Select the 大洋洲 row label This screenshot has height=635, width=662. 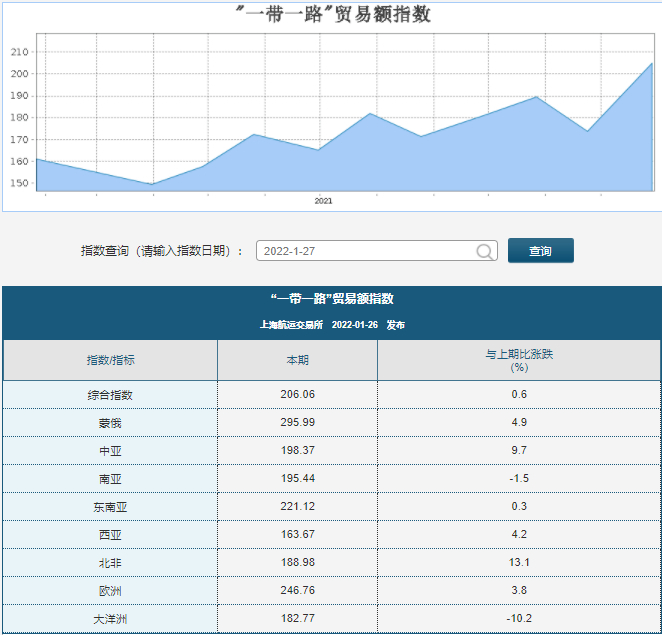[110, 619]
